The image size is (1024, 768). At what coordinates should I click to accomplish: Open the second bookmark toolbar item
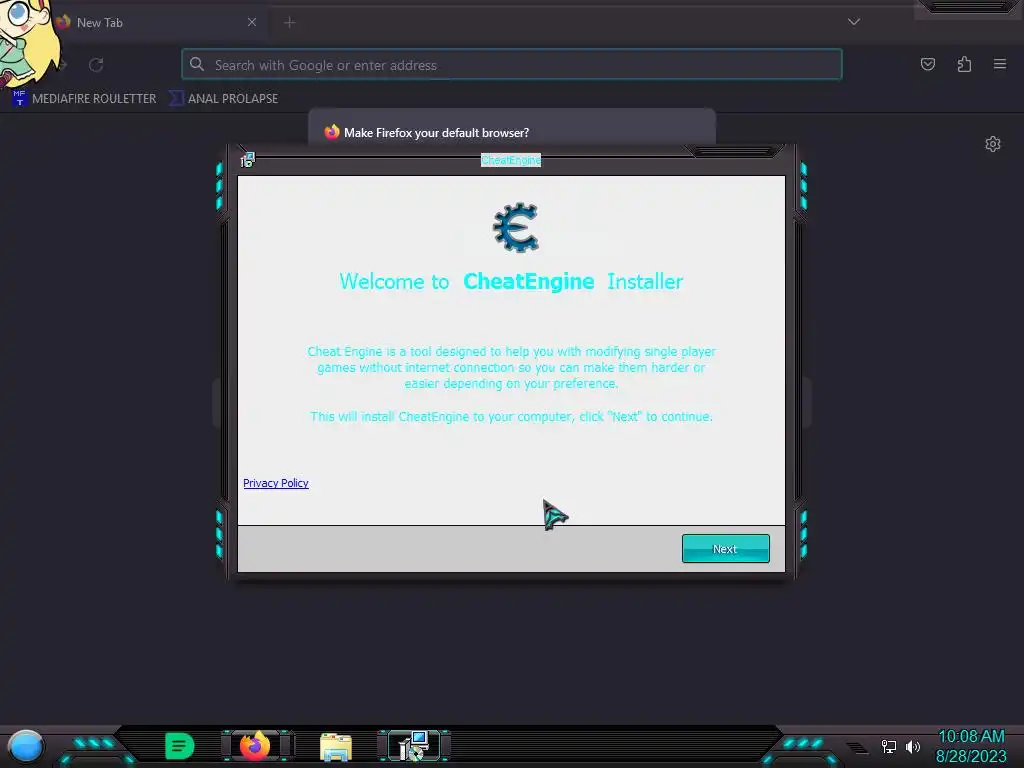(x=223, y=99)
